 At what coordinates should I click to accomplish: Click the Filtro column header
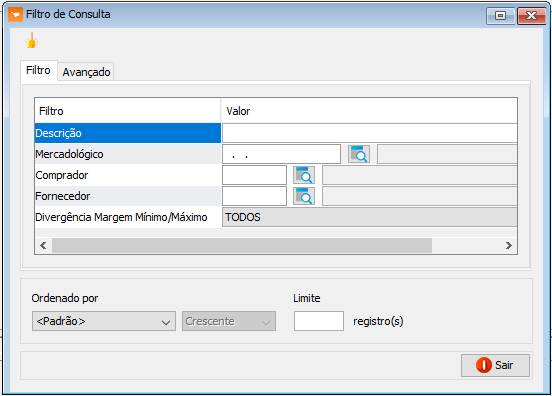128,111
